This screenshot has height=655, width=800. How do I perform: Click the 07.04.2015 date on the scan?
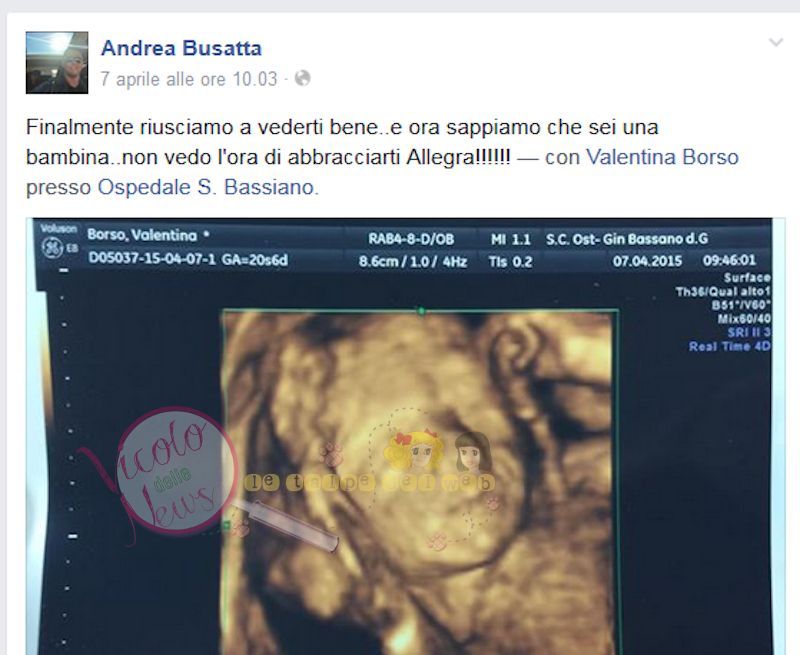(647, 261)
